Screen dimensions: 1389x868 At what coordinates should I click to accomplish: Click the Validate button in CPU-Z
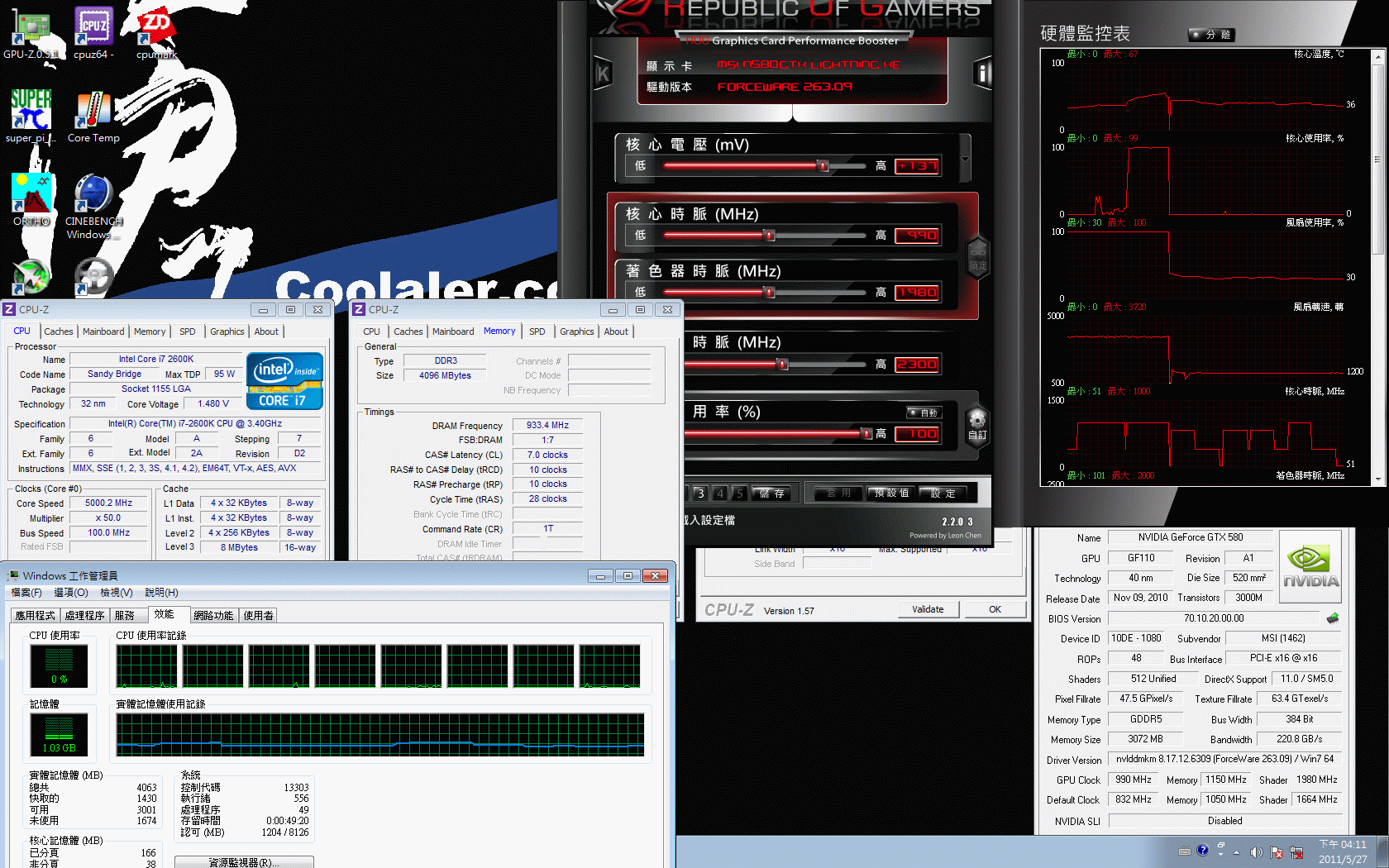click(x=928, y=609)
